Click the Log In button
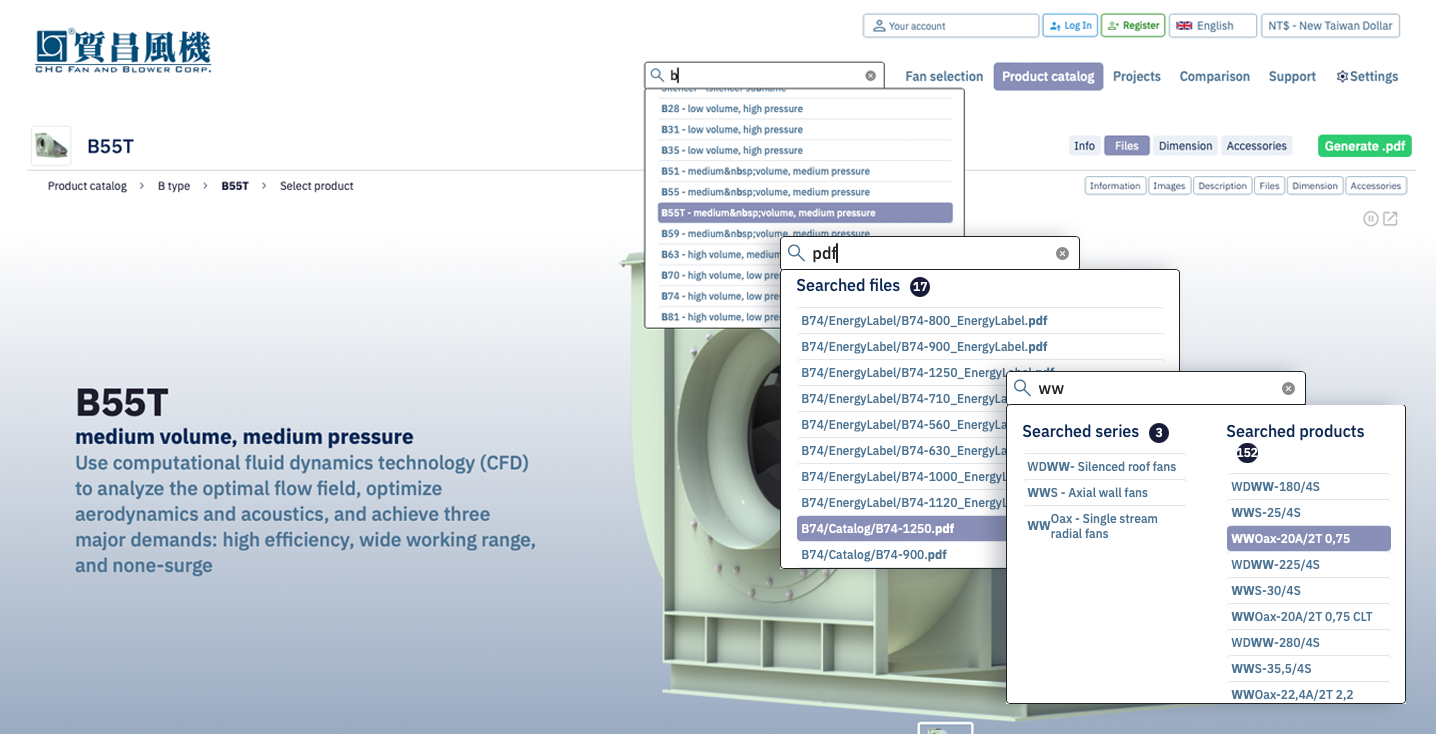The image size is (1436, 734). click(1070, 26)
